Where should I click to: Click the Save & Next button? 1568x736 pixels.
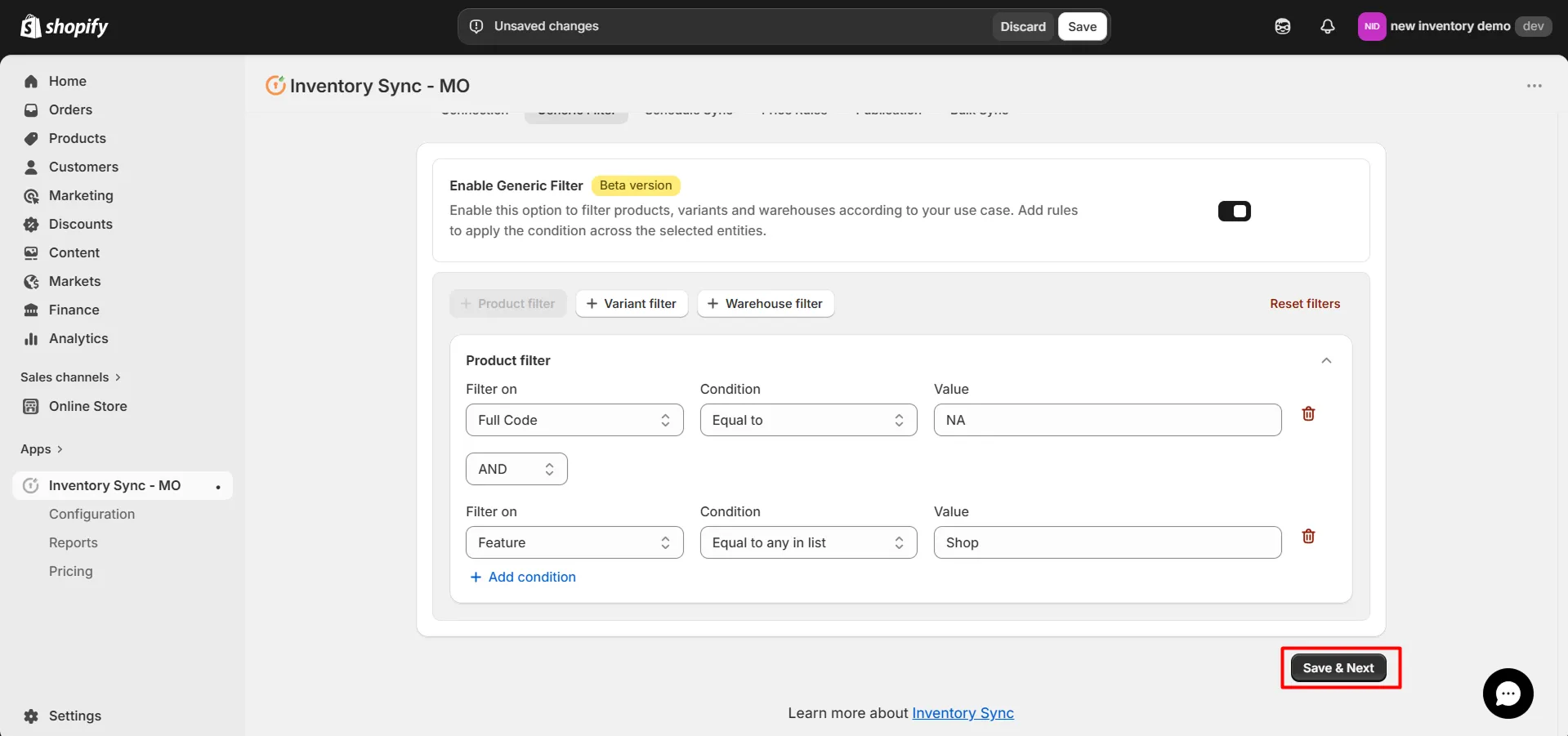1338,667
